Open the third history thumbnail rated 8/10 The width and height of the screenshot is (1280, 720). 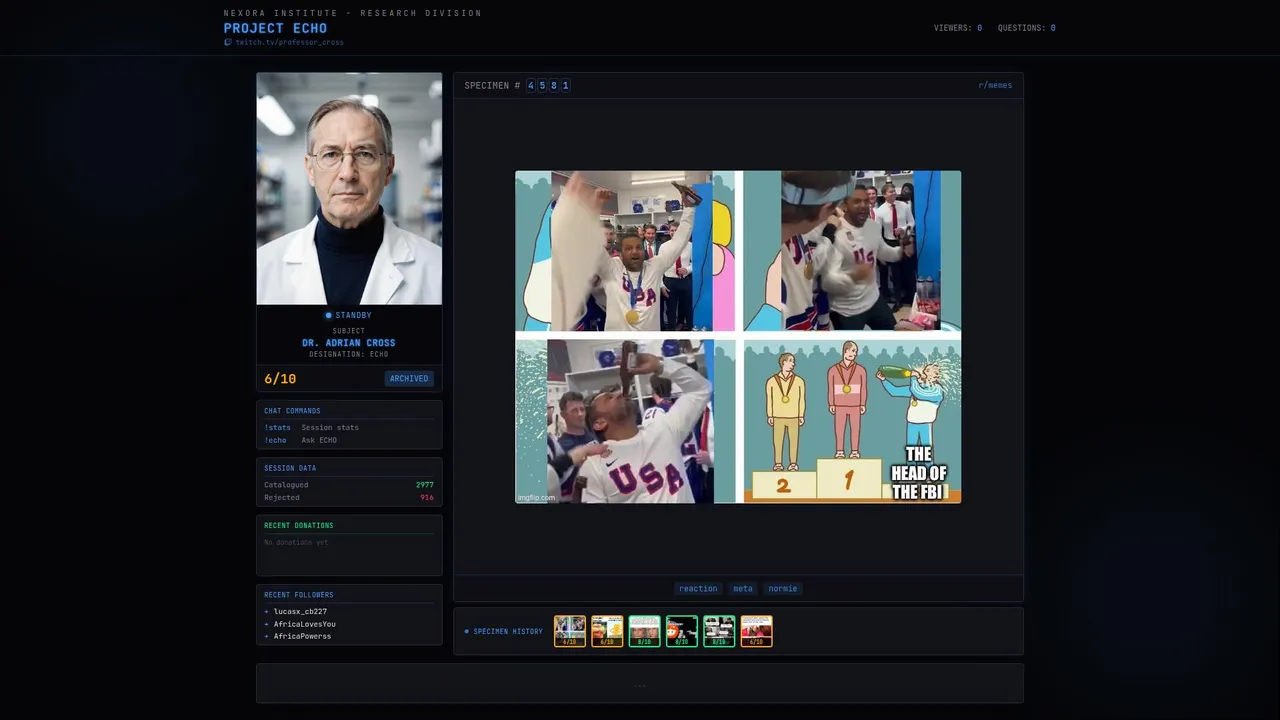[644, 631]
